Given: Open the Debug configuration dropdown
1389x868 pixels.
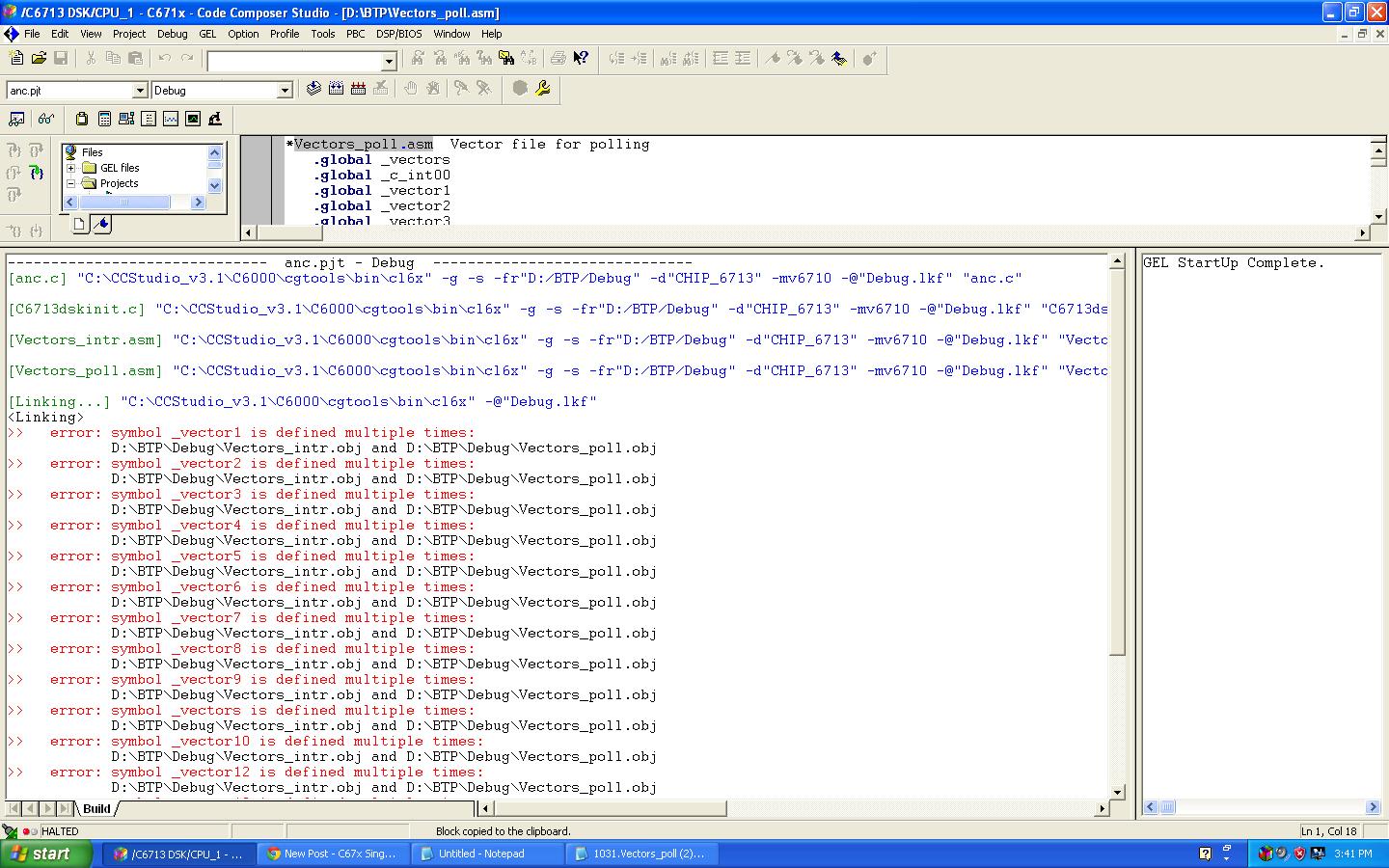Looking at the screenshot, I should (286, 90).
